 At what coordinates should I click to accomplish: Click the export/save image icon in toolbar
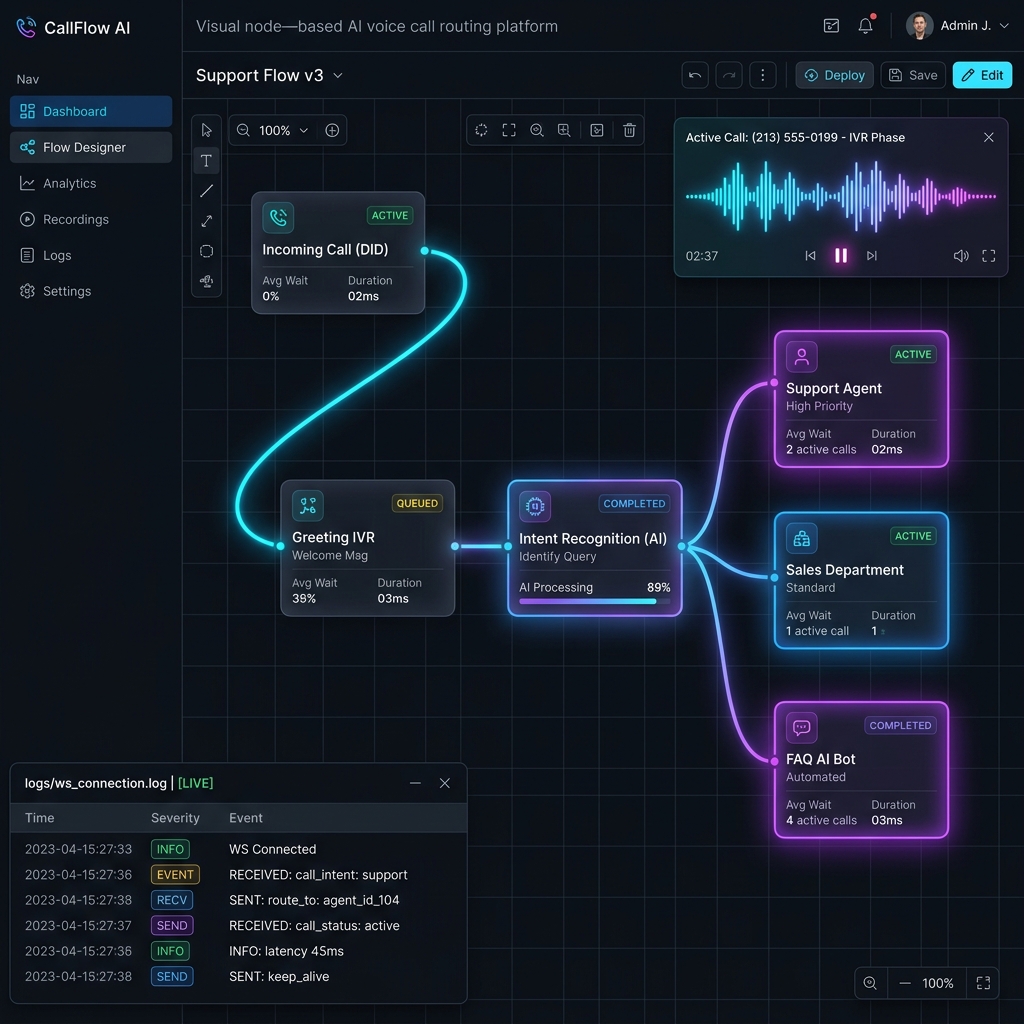597,130
